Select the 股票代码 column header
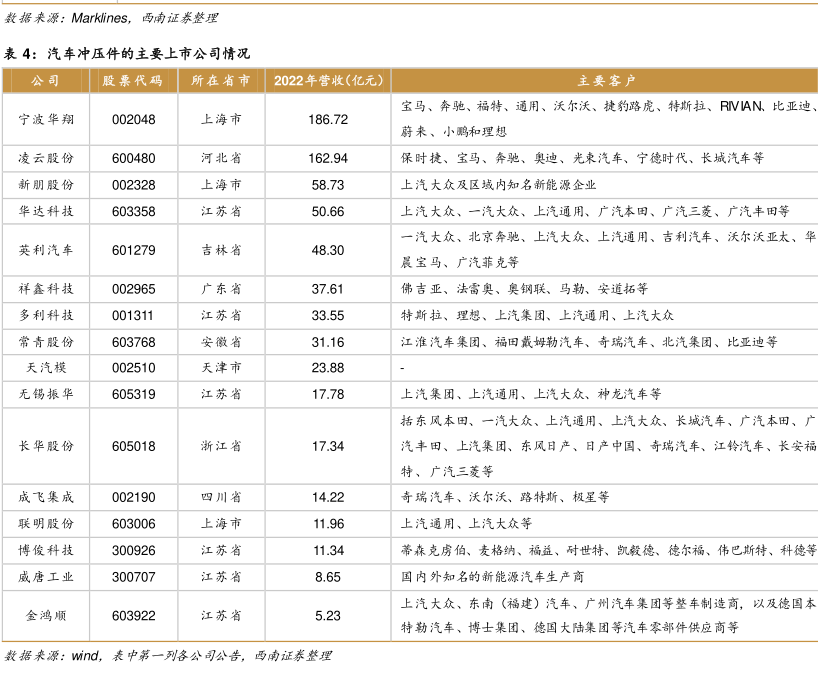The height and width of the screenshot is (678, 818). 133,80
